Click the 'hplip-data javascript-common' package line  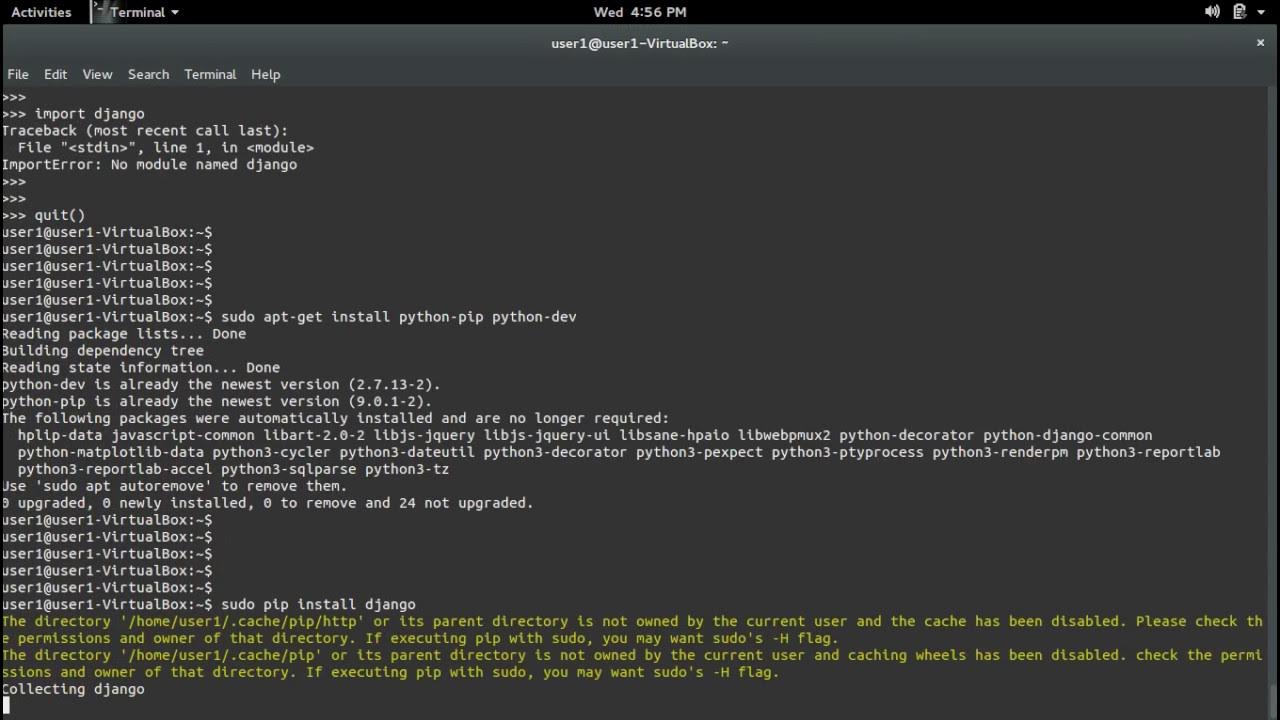585,435
